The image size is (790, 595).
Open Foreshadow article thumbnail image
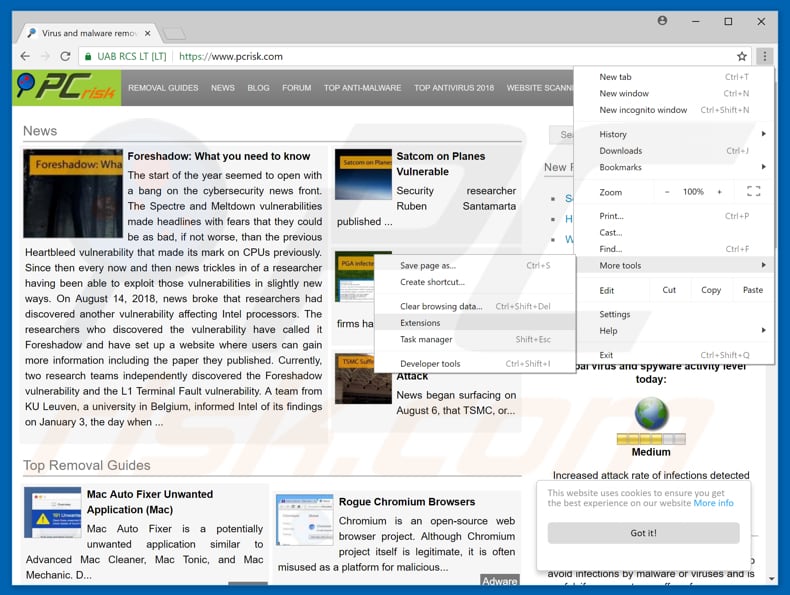point(73,193)
